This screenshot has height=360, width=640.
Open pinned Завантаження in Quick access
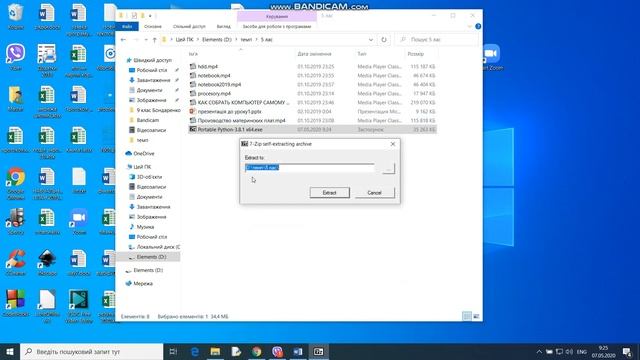click(153, 80)
